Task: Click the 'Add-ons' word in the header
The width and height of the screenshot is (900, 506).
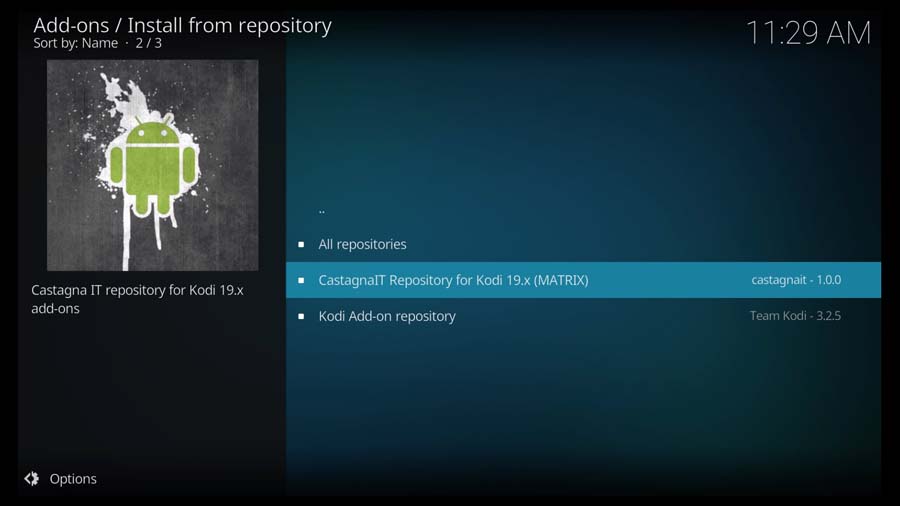Action: (71, 25)
